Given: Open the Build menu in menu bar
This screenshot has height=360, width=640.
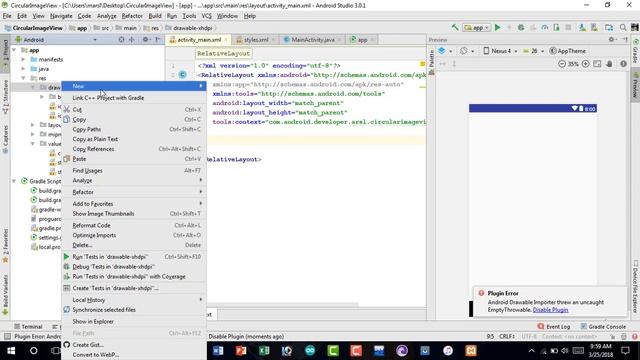Looking at the screenshot, I should click(x=155, y=16).
